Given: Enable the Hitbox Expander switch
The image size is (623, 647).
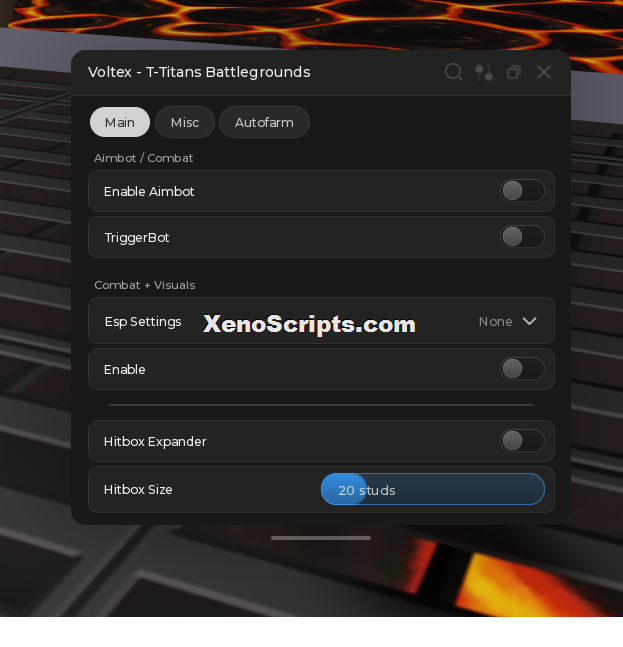Looking at the screenshot, I should 522,441.
